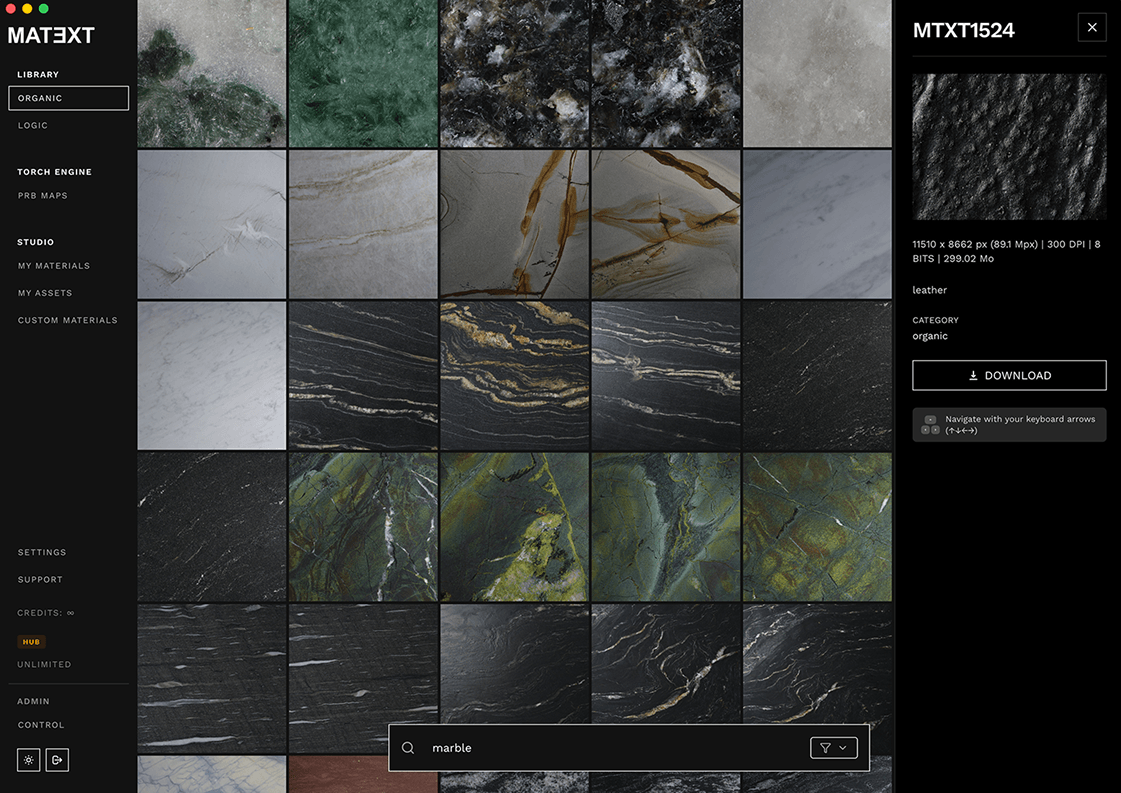Select the solid green marble thumbnail
This screenshot has width=1121, height=793.
pyautogui.click(x=363, y=74)
